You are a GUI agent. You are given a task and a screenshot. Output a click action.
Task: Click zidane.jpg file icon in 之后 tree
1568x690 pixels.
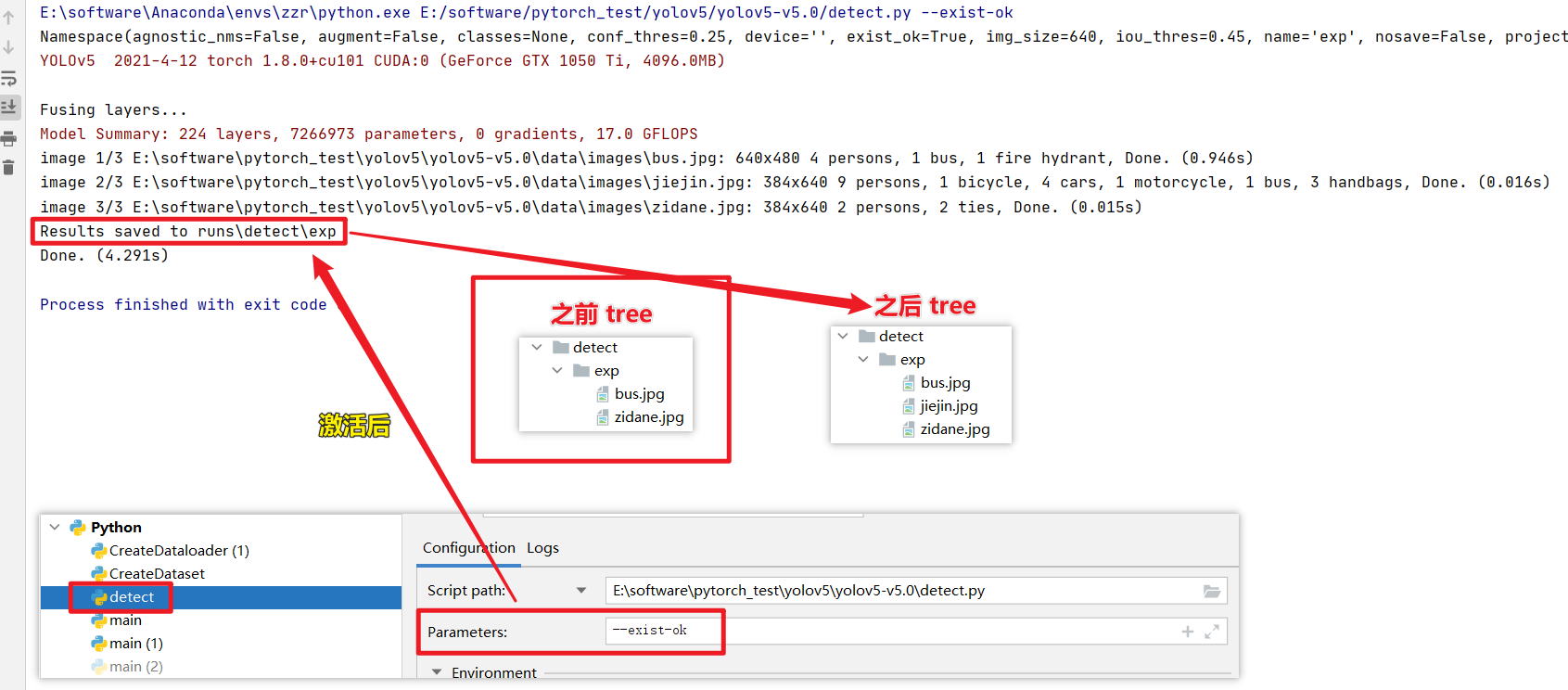pyautogui.click(x=909, y=429)
